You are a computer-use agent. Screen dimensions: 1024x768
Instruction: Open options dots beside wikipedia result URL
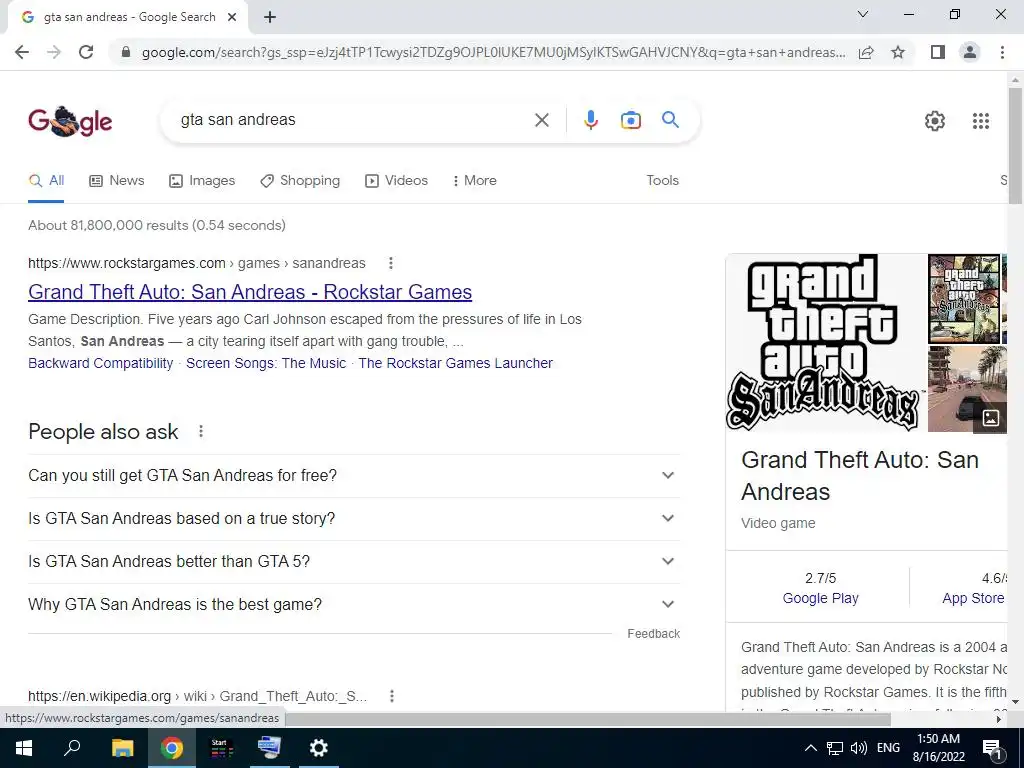point(392,696)
